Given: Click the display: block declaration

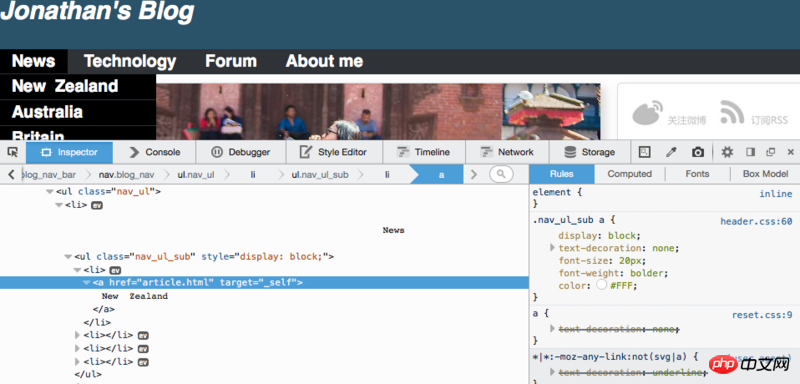Looking at the screenshot, I should point(599,236).
